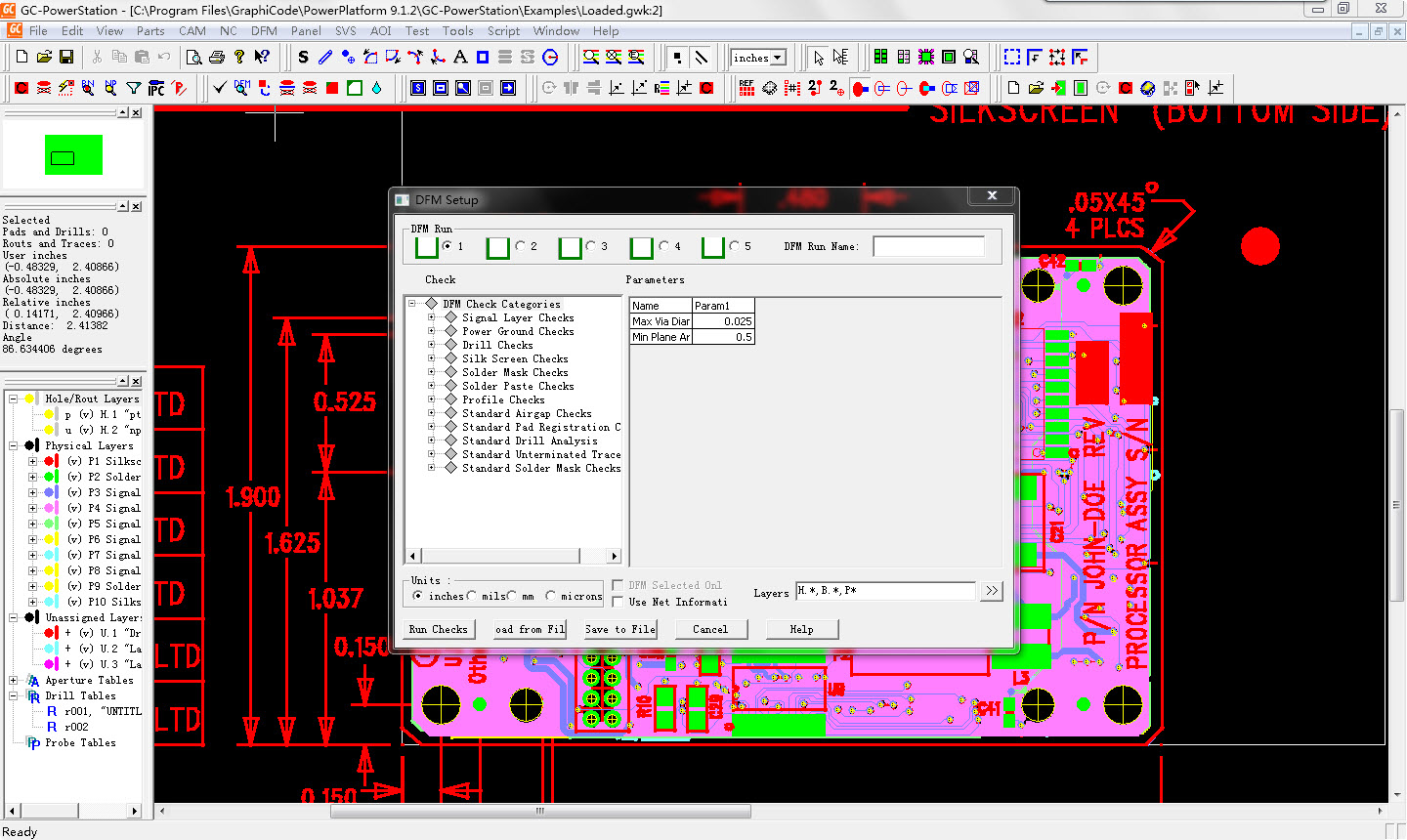Click the IPC netlist icon

coord(156,88)
